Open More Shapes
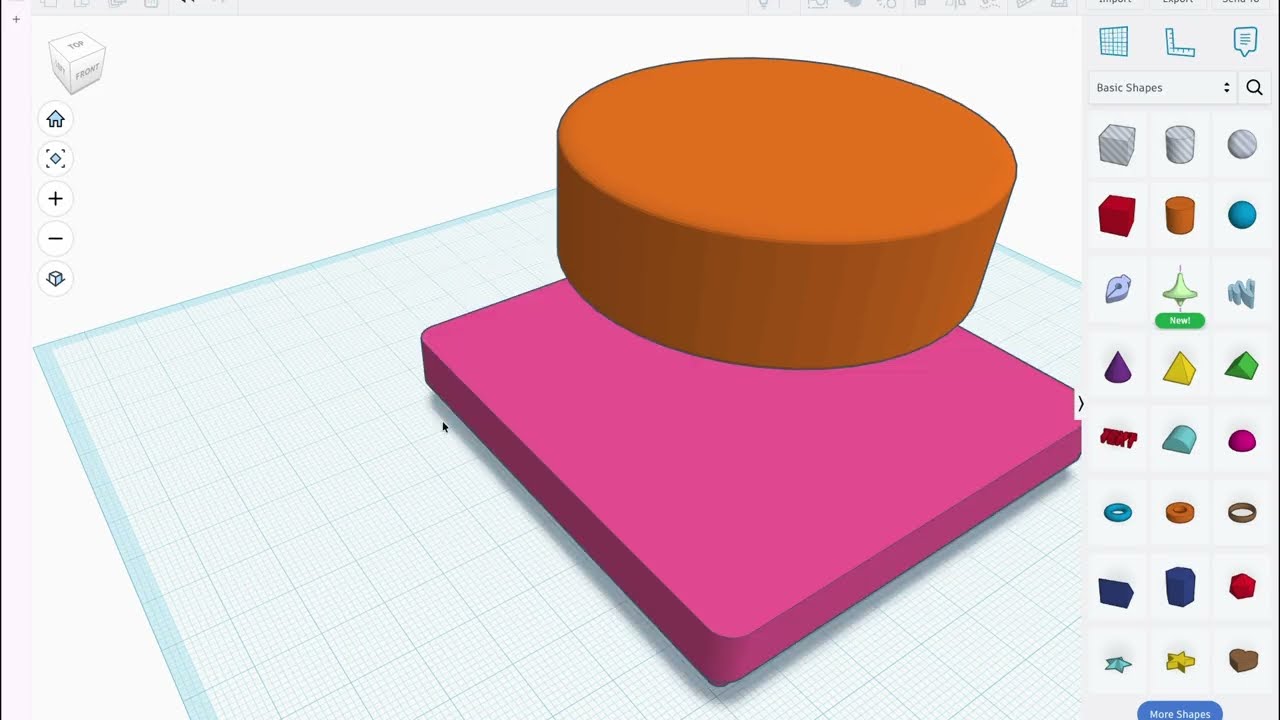 [x=1180, y=712]
